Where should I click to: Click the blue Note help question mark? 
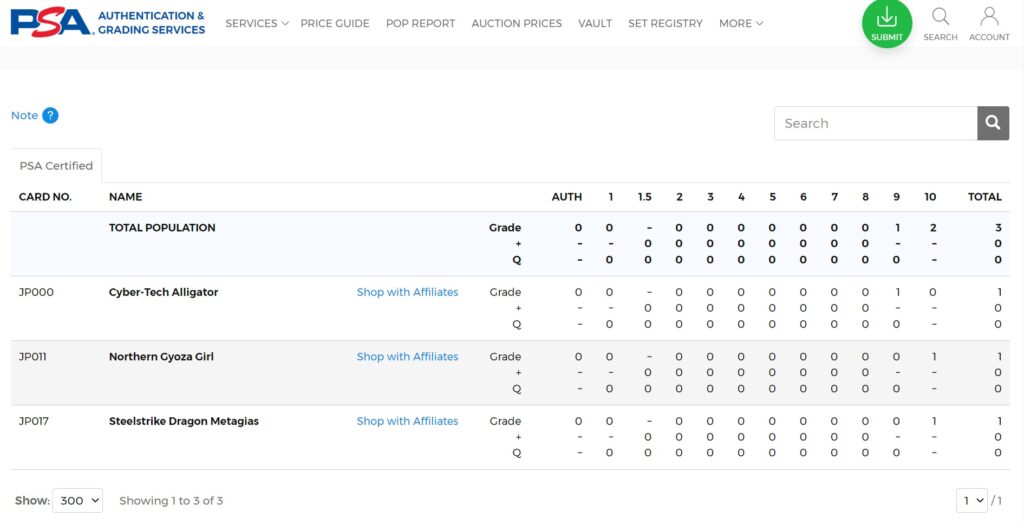[x=50, y=116]
